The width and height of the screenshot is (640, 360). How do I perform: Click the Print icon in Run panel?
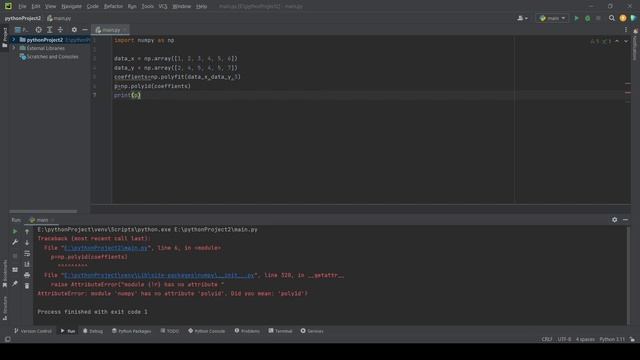27,275
